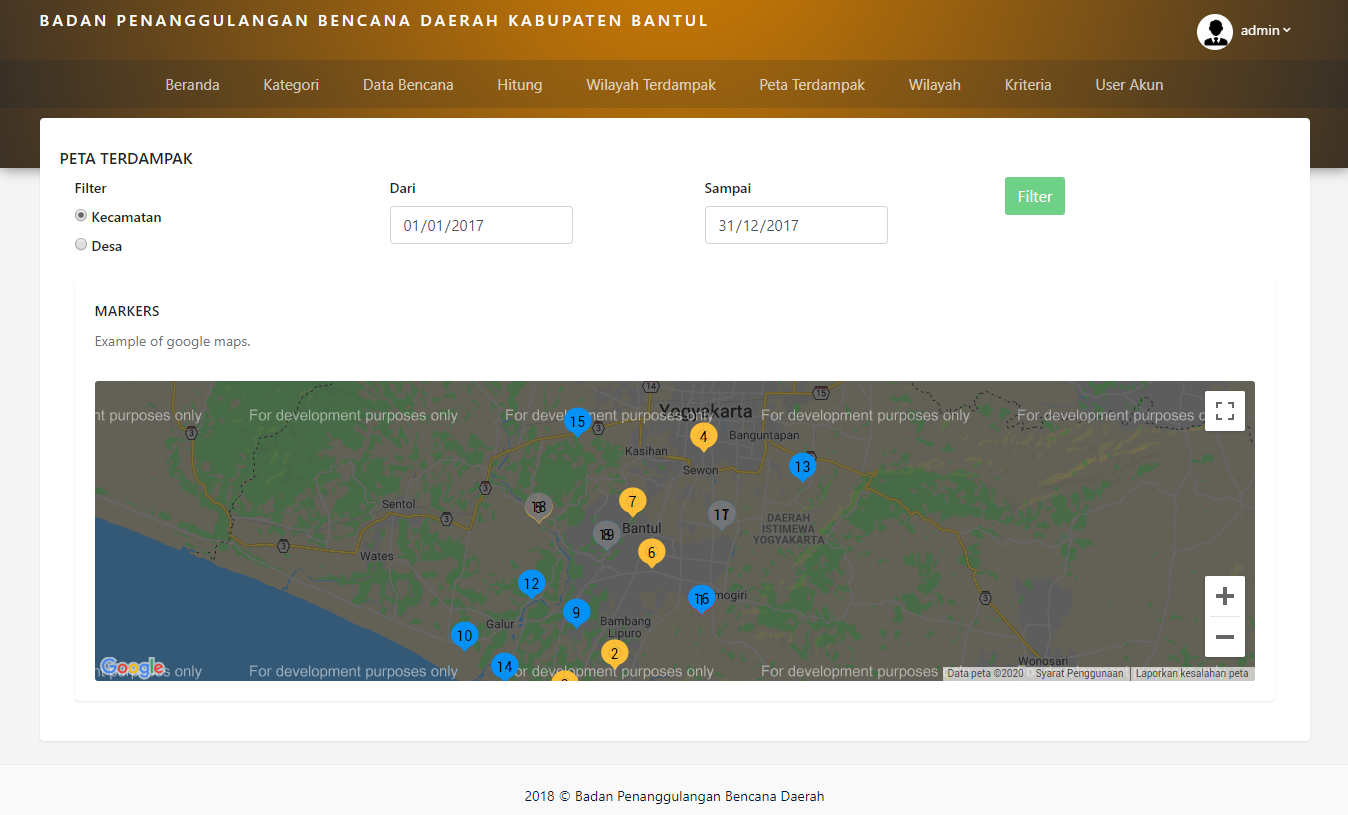Click Laporkan kesalahan peta link

(x=1192, y=674)
